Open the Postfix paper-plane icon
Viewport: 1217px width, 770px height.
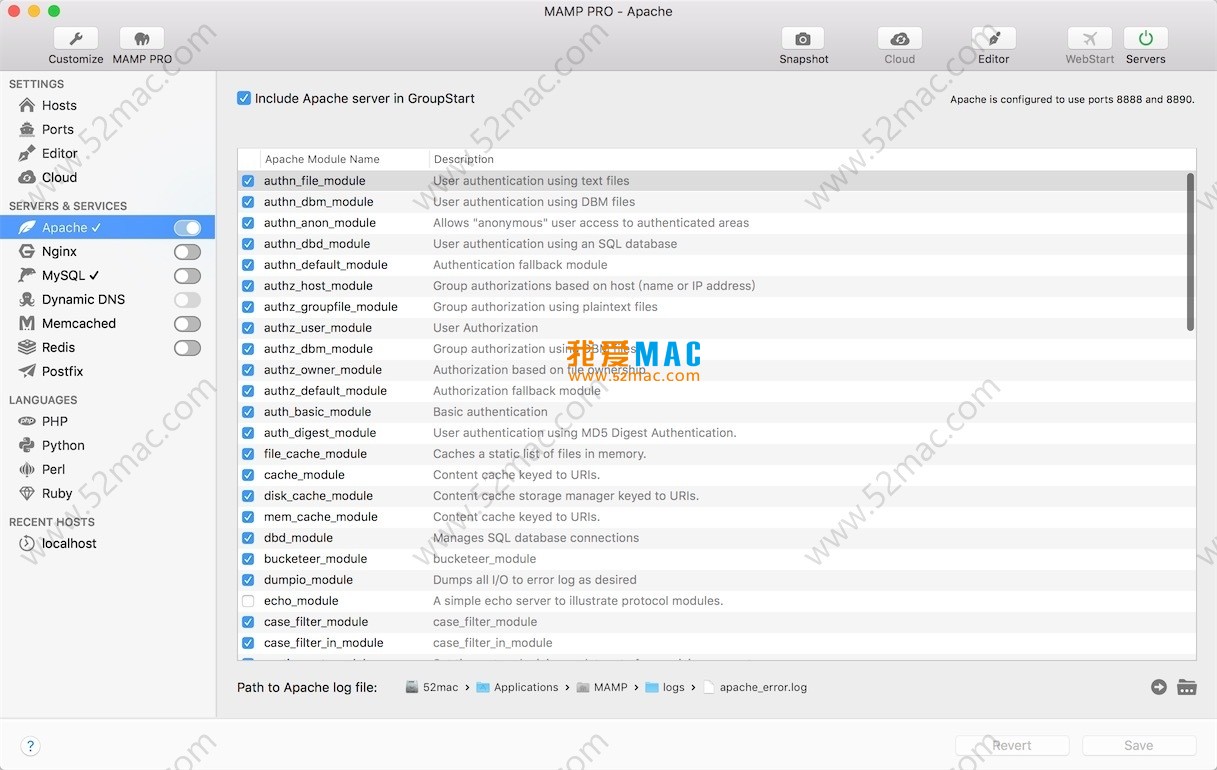[x=27, y=371]
